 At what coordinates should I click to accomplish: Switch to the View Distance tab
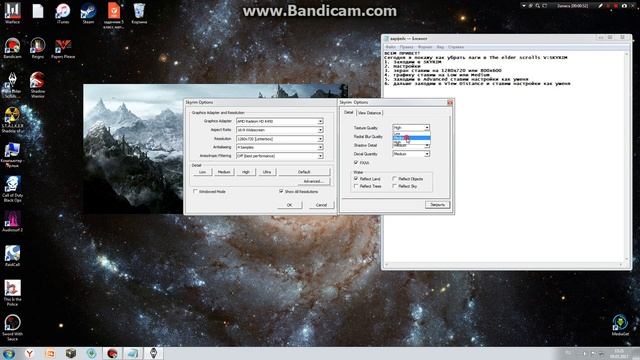point(369,113)
